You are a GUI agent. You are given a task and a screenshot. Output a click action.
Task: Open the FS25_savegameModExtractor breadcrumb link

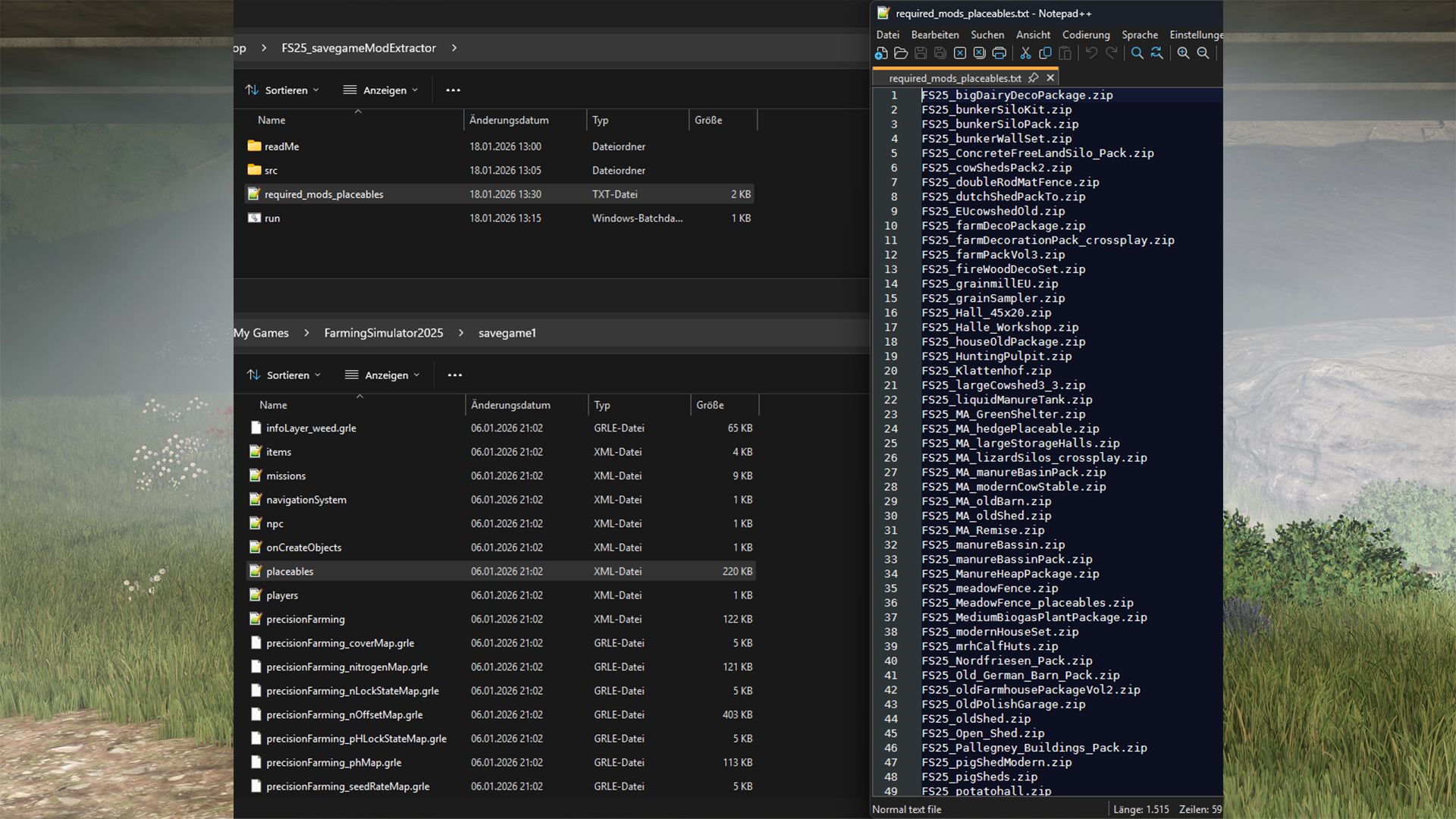[x=358, y=48]
